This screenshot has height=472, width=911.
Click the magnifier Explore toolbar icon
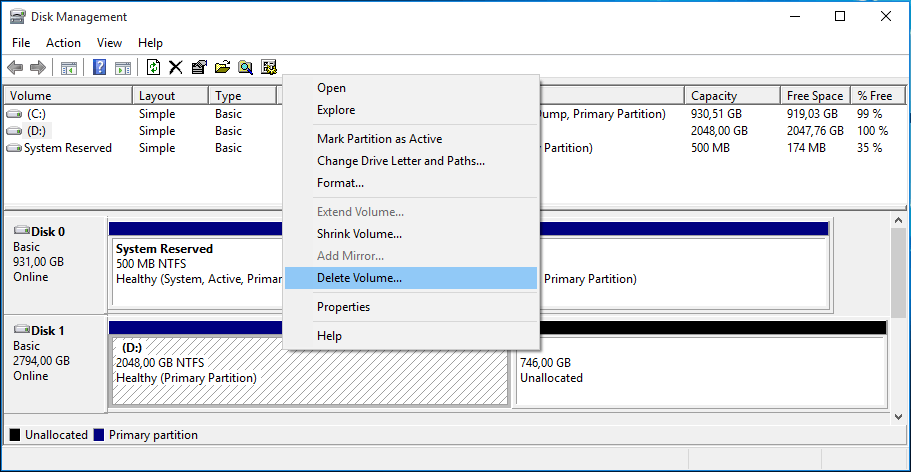click(245, 67)
